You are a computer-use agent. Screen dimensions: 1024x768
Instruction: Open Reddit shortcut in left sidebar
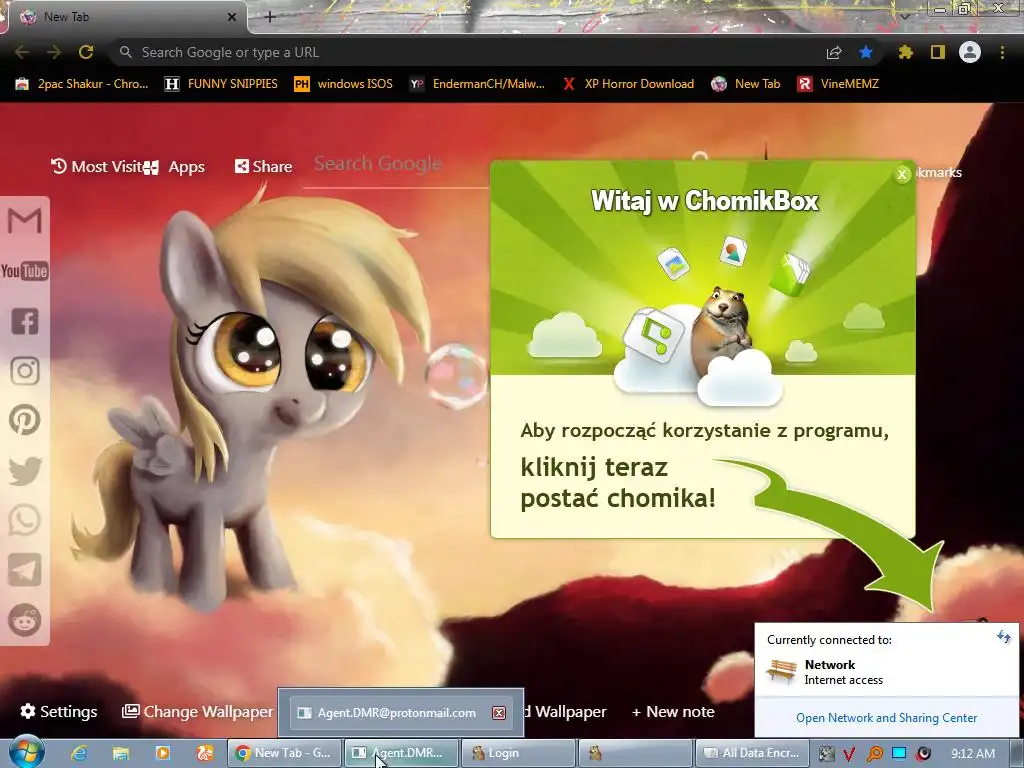pyautogui.click(x=25, y=620)
